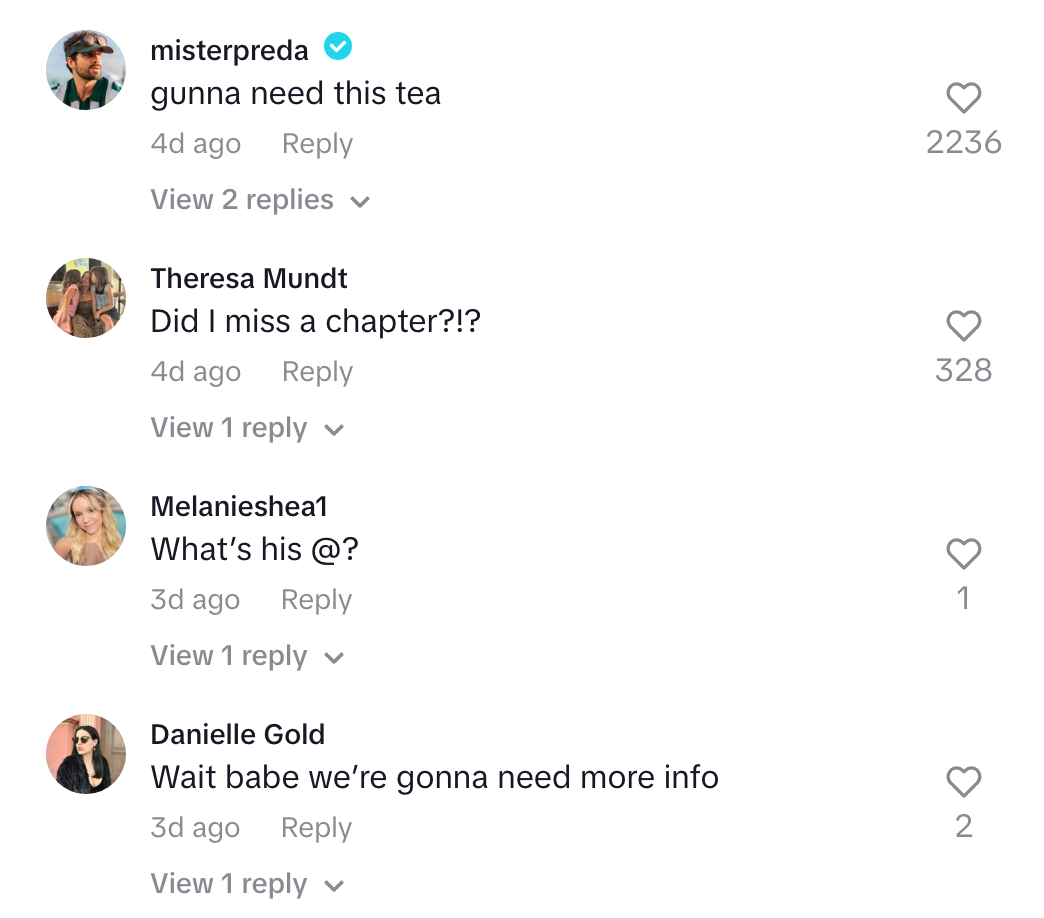Open Theresa Mundt's profile avatar
This screenshot has height=918, width=1044.
click(86, 298)
